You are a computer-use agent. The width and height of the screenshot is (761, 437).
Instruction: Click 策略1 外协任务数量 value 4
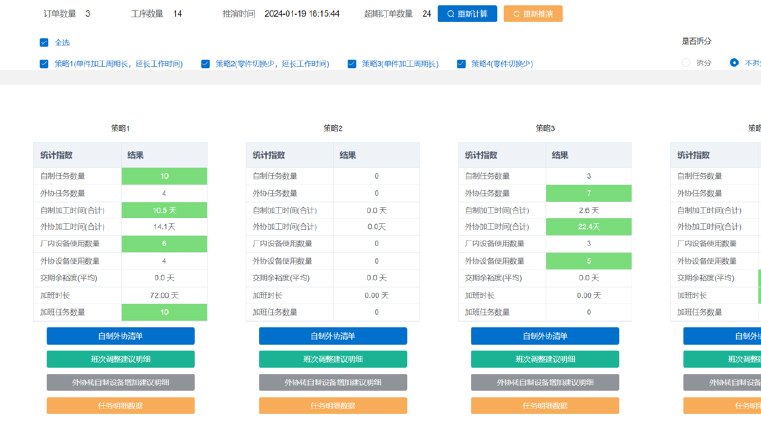[x=164, y=193]
